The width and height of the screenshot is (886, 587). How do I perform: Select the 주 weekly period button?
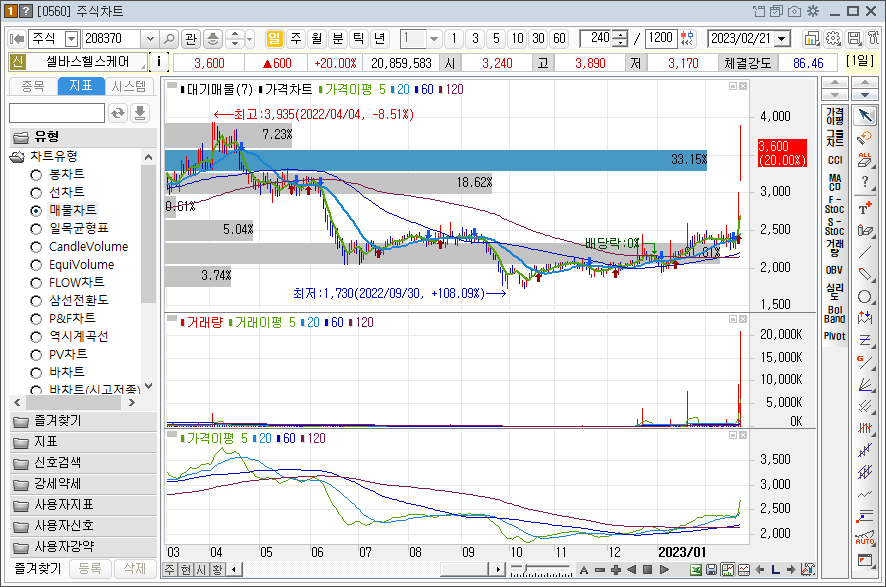pos(296,38)
